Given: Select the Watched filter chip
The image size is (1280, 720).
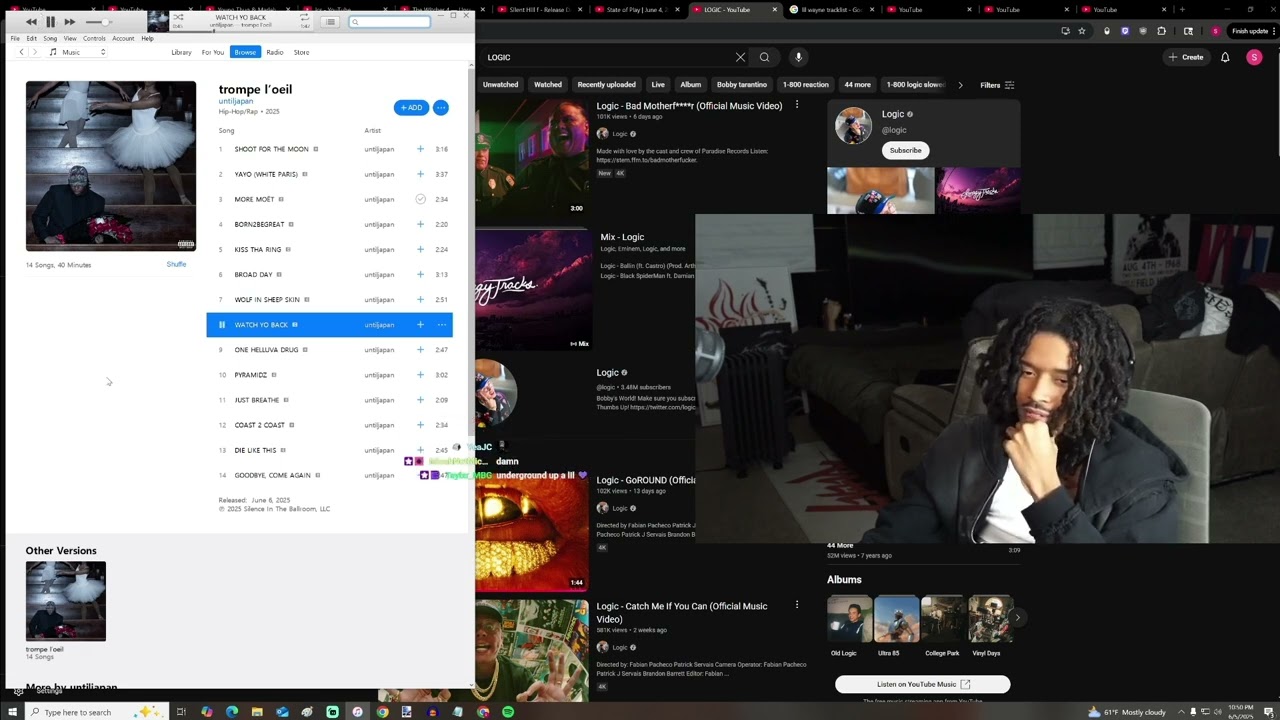Looking at the screenshot, I should (x=547, y=85).
